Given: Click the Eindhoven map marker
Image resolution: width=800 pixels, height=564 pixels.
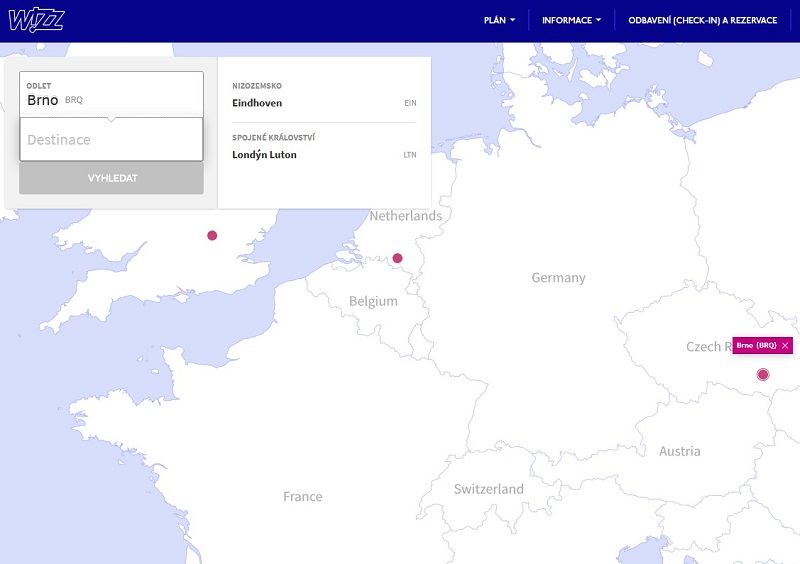Looking at the screenshot, I should coord(397,258).
